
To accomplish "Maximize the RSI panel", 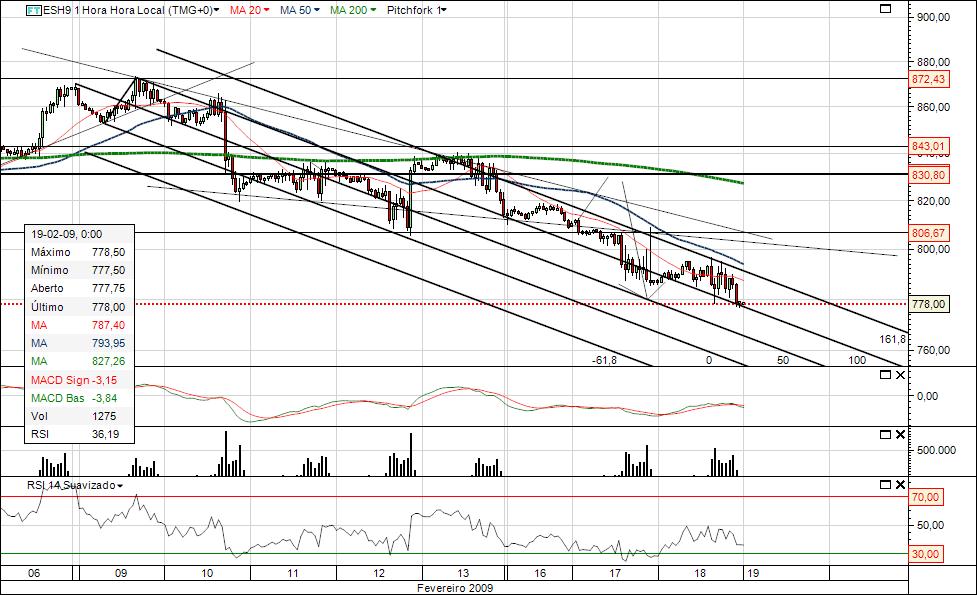I will tap(885, 485).
